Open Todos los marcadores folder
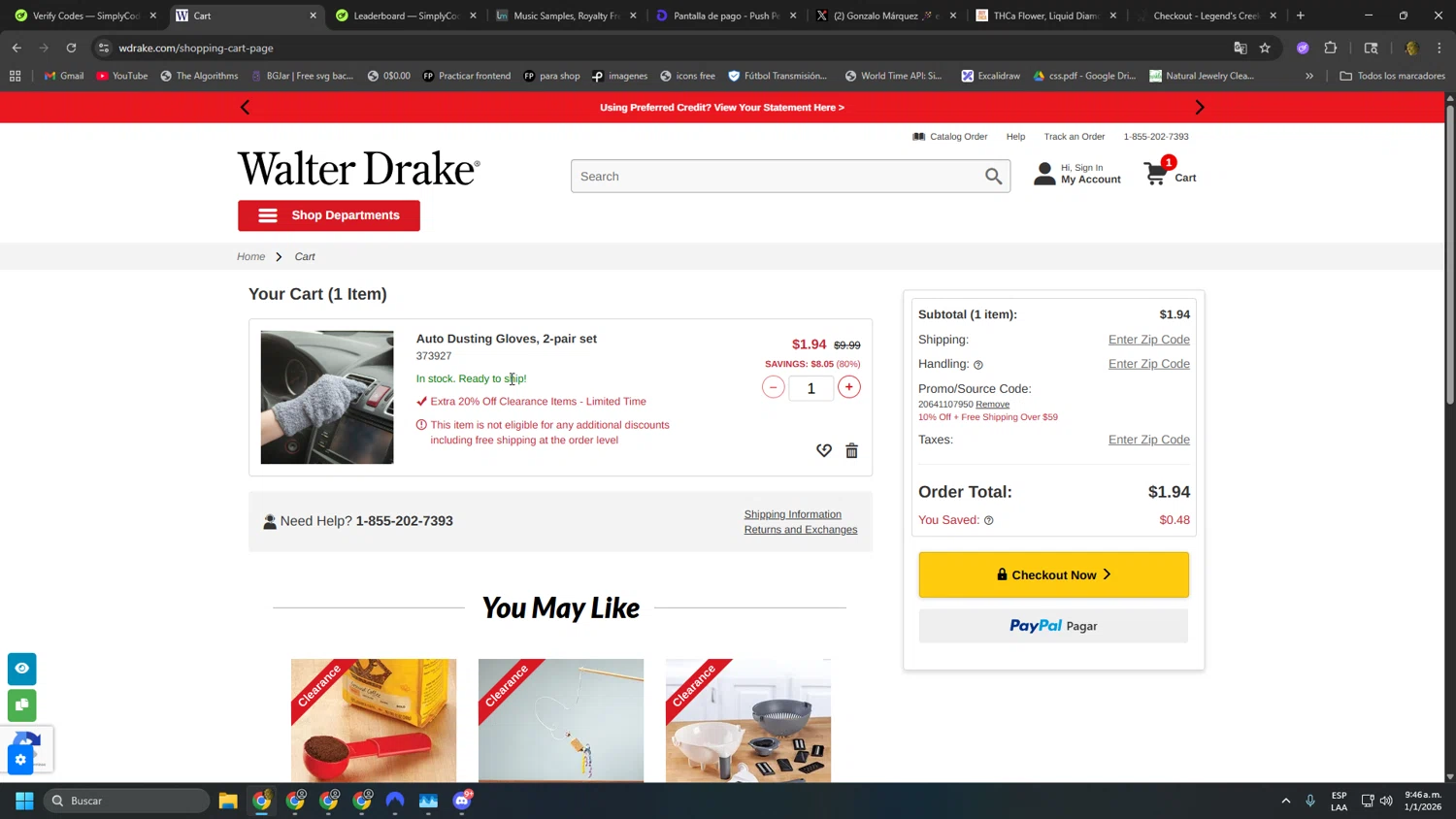This screenshot has width=1456, height=819. pyautogui.click(x=1392, y=76)
